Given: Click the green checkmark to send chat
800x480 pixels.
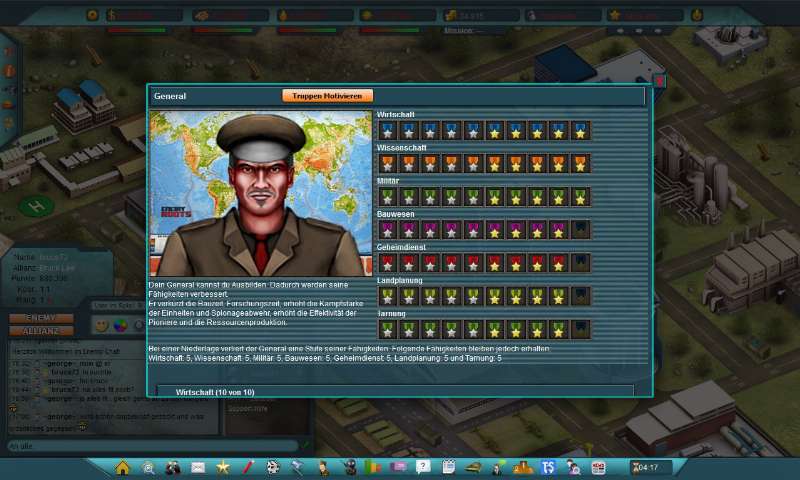Looking at the screenshot, I should 305,445.
